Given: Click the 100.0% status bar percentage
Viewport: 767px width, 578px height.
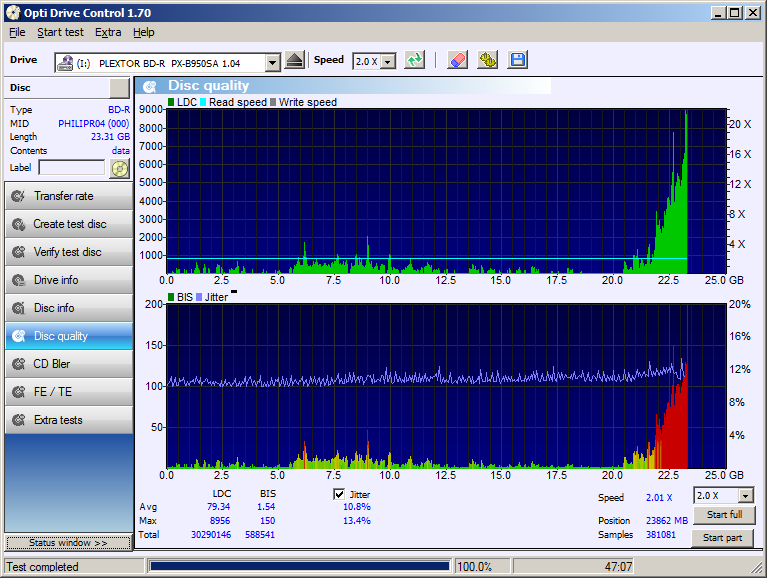Looking at the screenshot, I should pos(474,567).
